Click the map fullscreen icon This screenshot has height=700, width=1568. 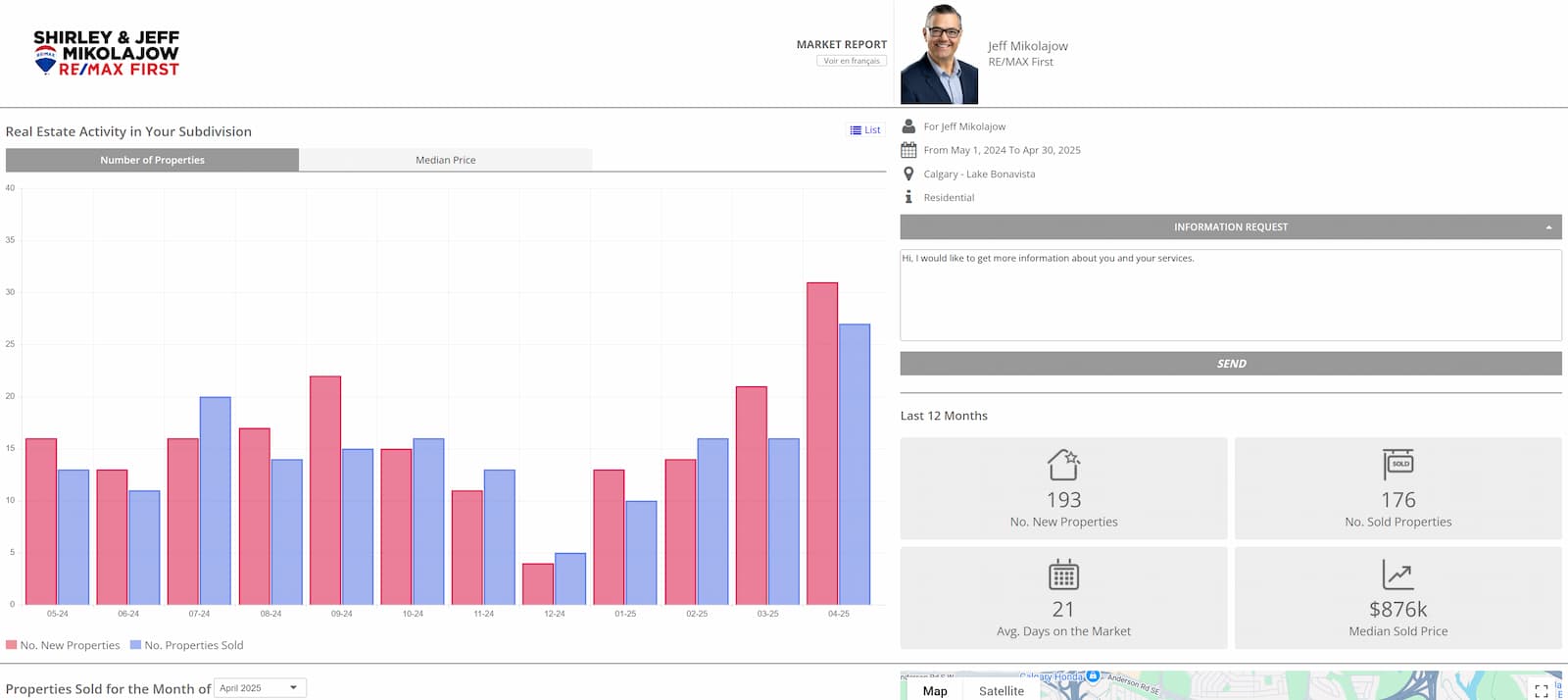[1541, 690]
